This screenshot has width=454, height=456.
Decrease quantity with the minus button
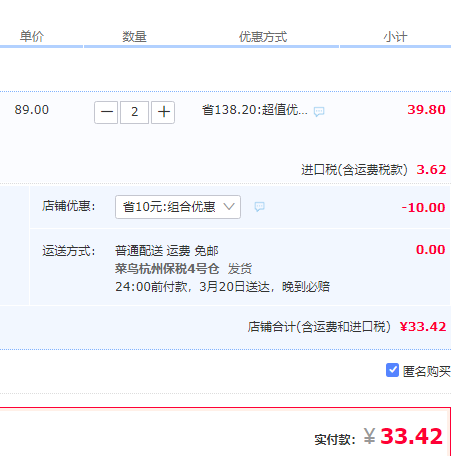point(106,112)
